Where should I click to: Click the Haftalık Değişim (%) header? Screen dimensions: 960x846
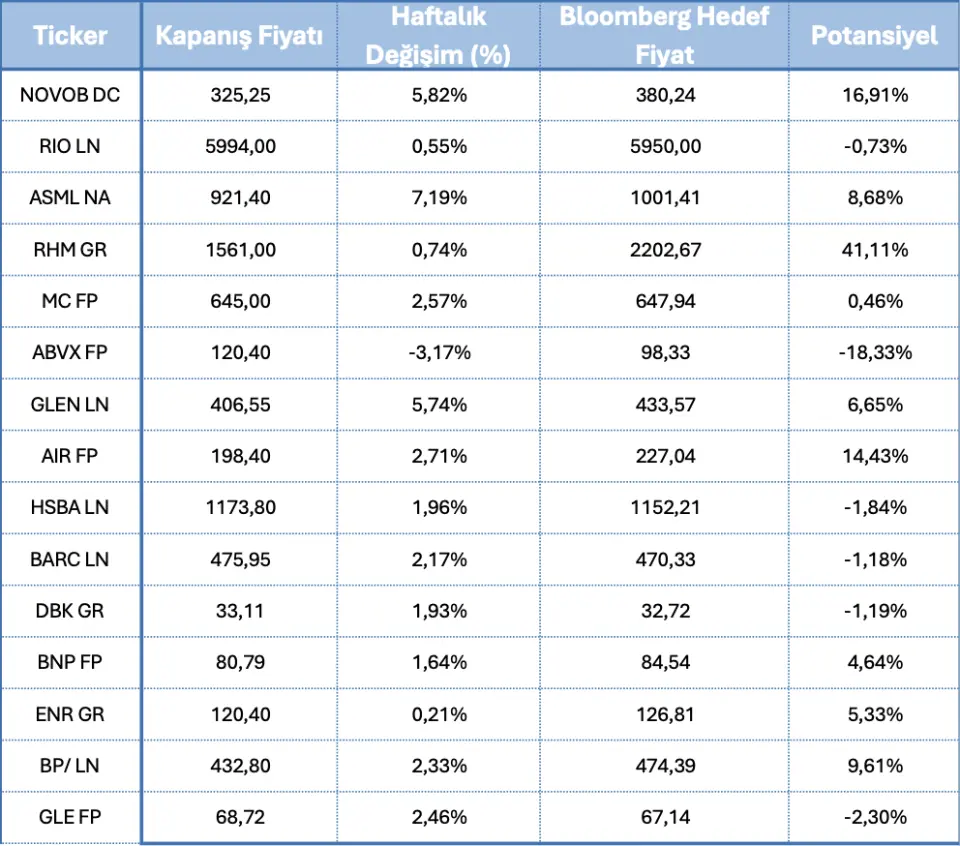[x=438, y=36]
